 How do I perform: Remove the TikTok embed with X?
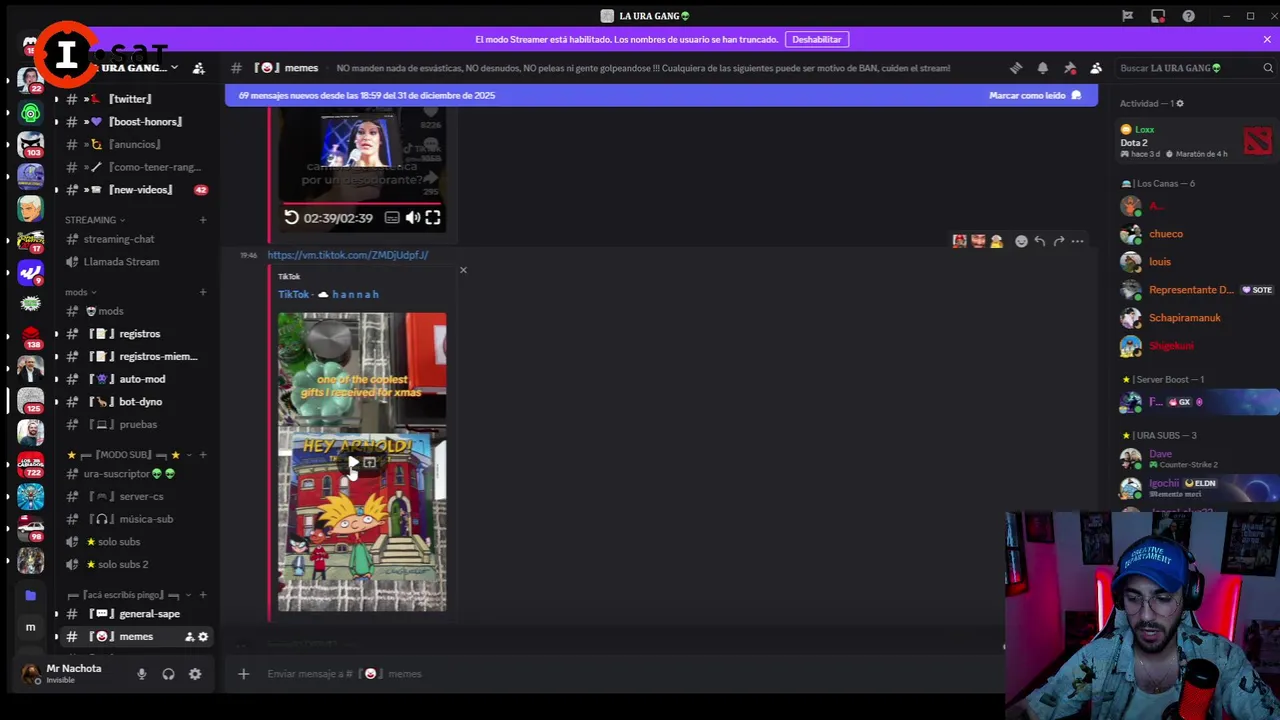pos(463,270)
